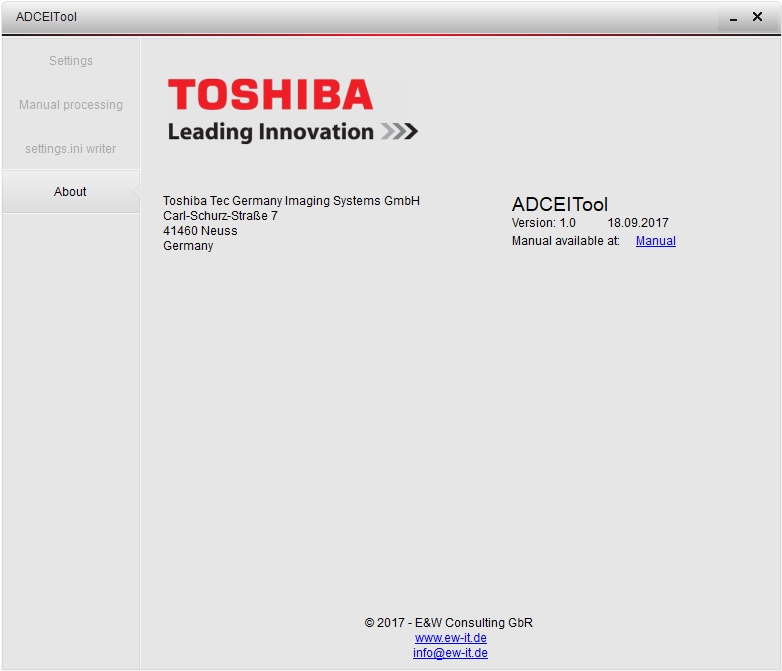
Task: Click the triple chevron arrows icon
Action: point(399,132)
